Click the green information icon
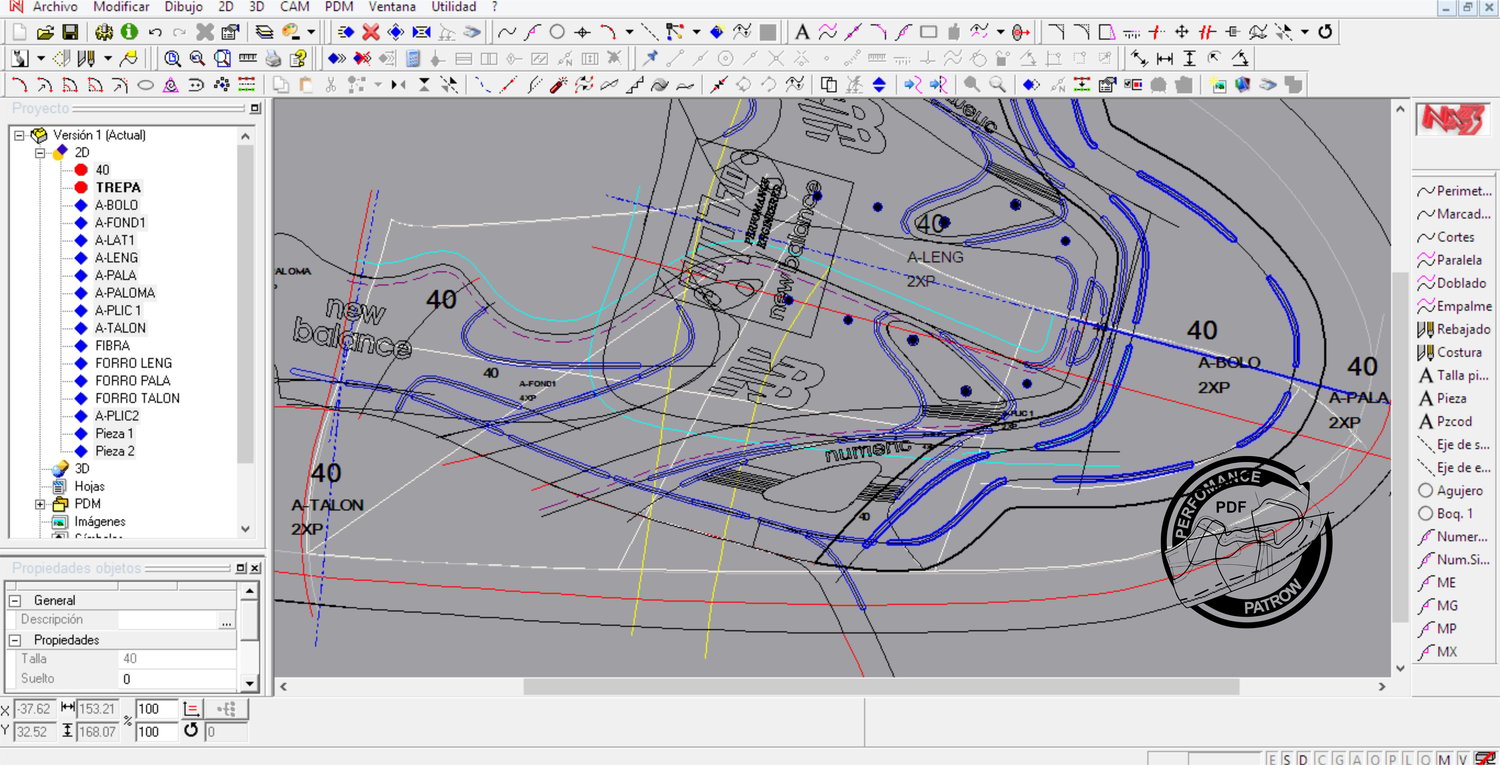This screenshot has height=765, width=1500. click(x=129, y=32)
